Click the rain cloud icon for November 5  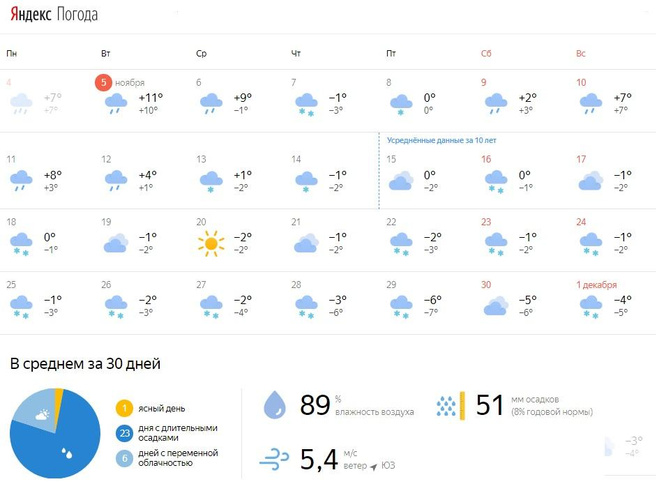(116, 102)
